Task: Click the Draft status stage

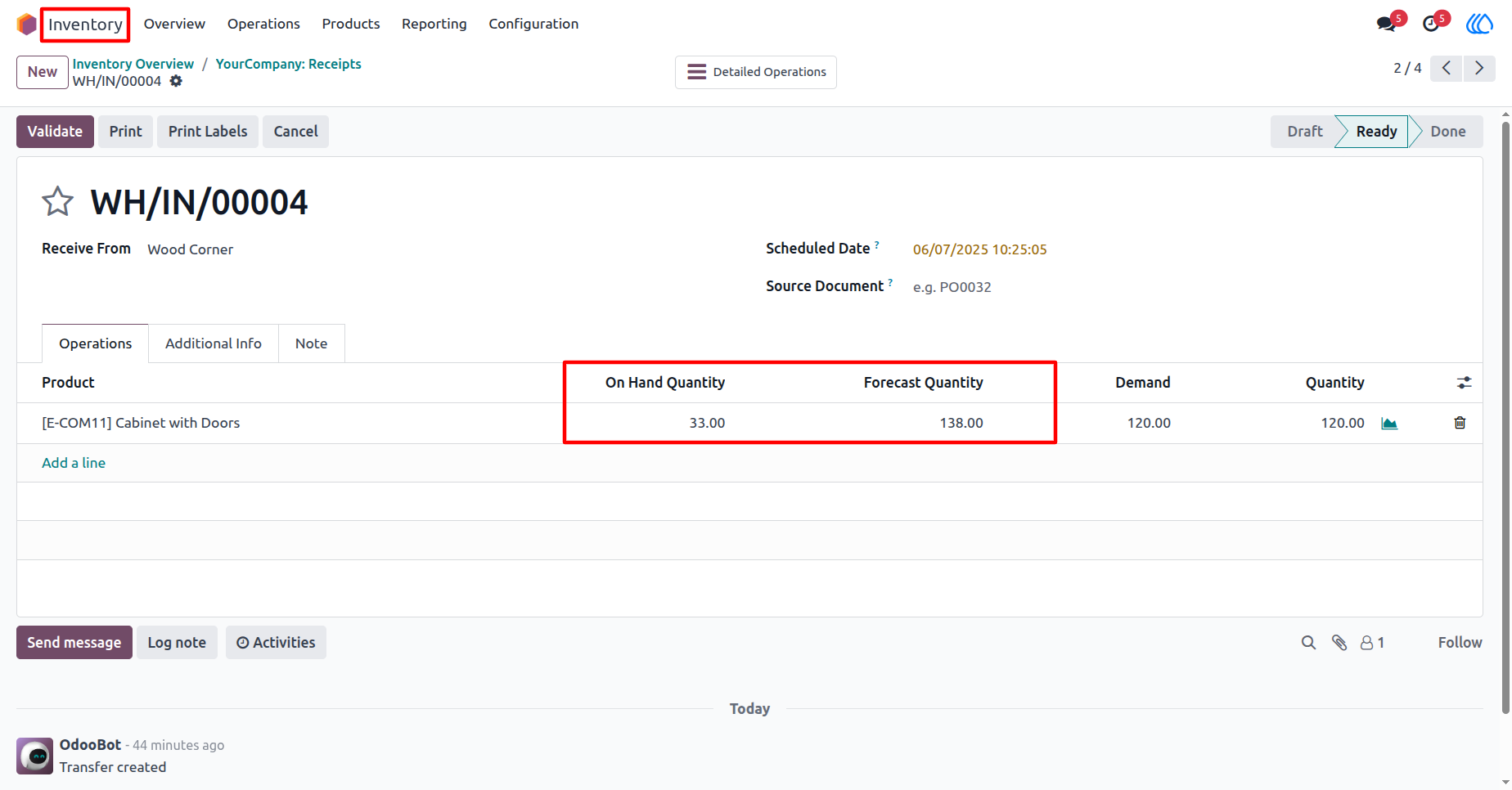Action: coord(1304,132)
